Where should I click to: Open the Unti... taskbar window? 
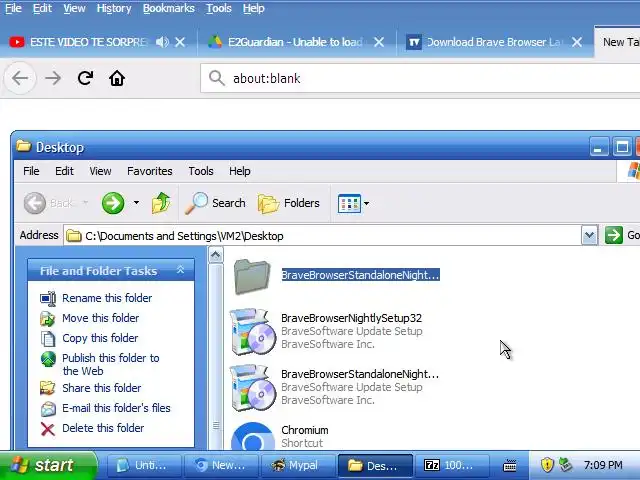[144, 465]
